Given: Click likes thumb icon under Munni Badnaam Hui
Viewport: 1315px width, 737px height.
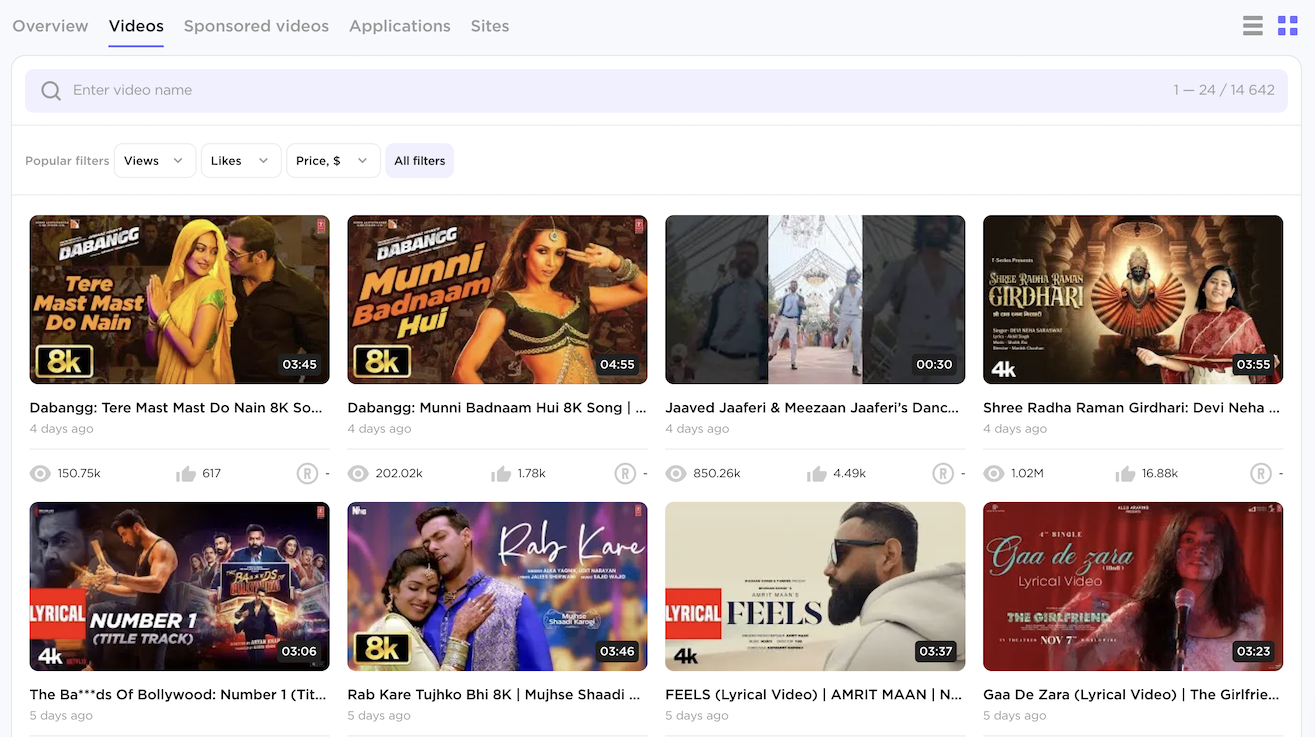Looking at the screenshot, I should point(501,473).
